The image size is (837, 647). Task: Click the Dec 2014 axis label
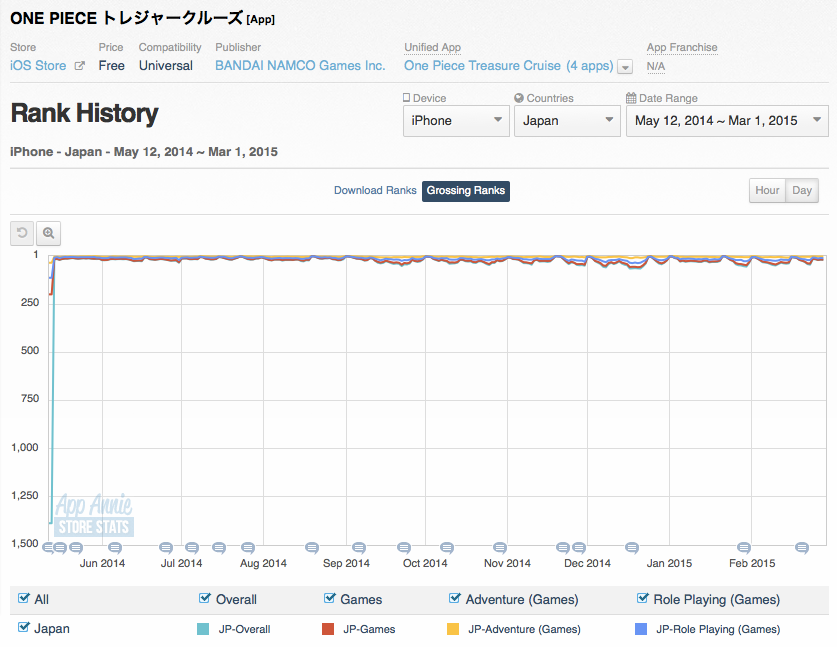(587, 563)
